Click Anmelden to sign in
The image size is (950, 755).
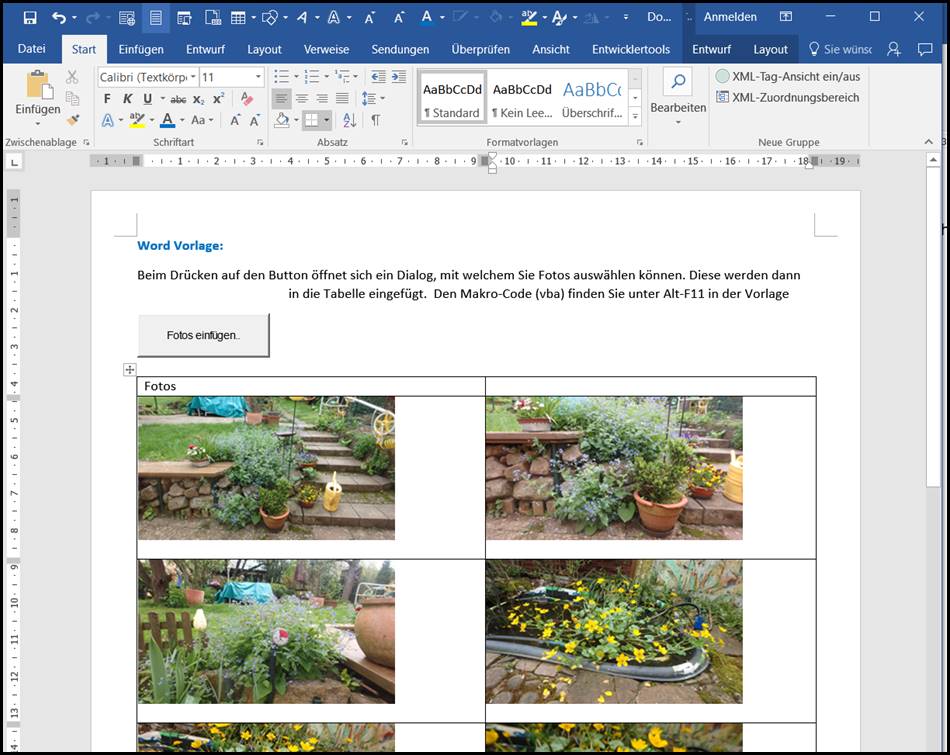pos(730,17)
